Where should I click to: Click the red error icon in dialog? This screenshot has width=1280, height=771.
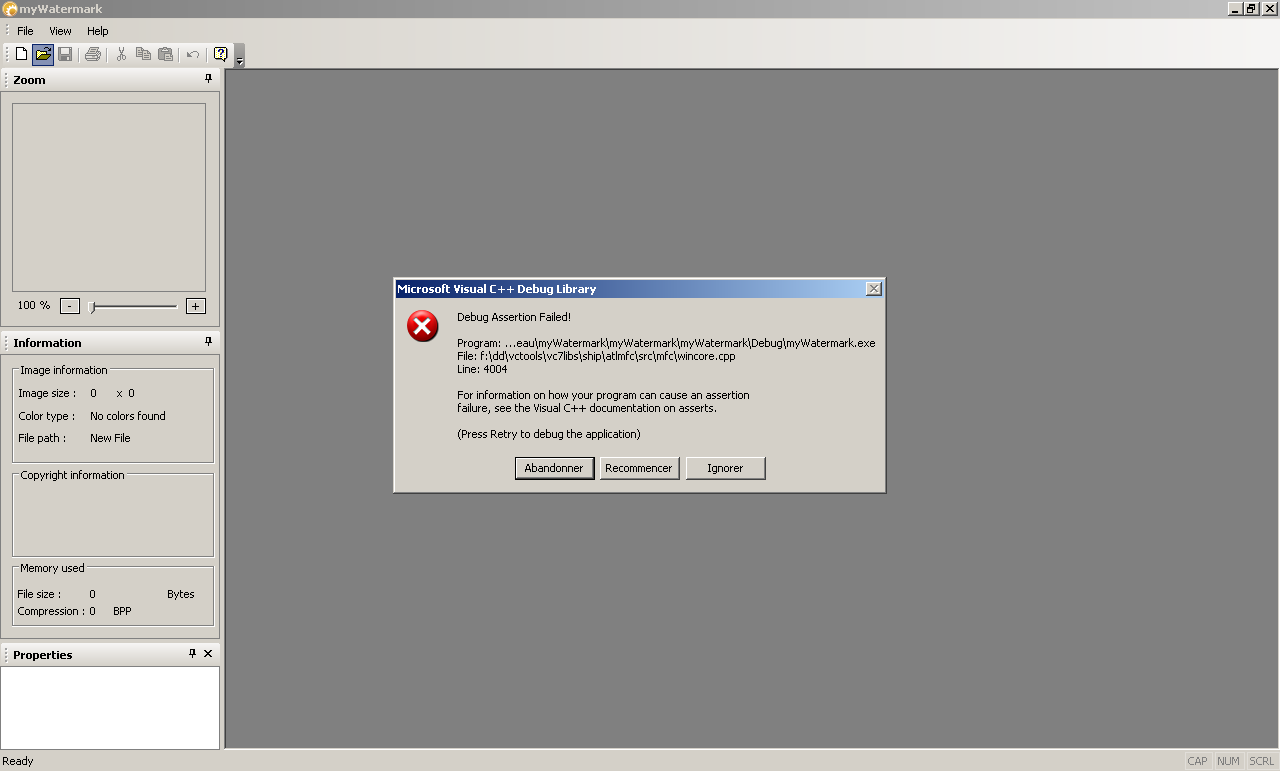[x=423, y=326]
